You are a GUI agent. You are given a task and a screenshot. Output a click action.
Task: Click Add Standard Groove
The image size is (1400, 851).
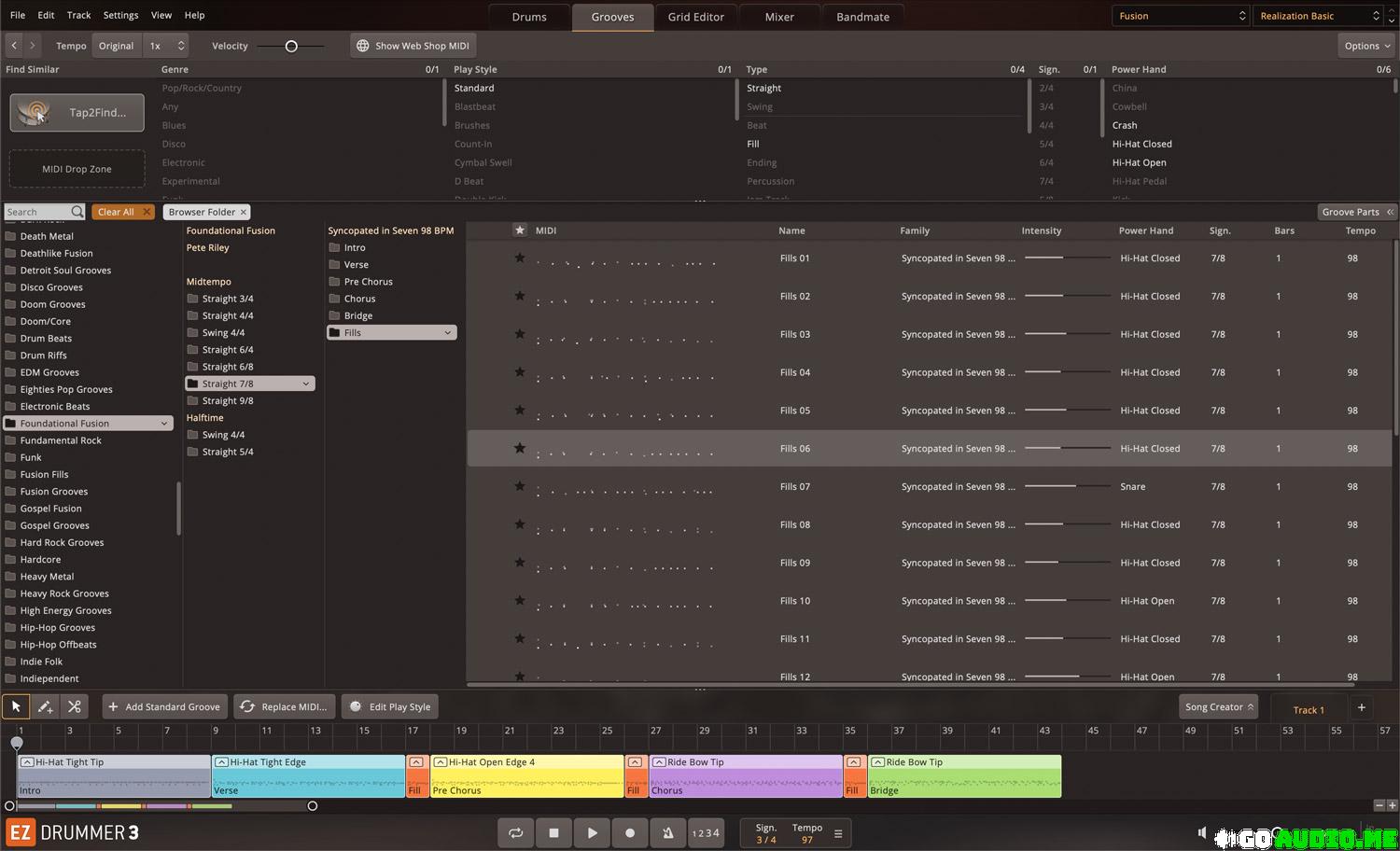click(x=164, y=706)
